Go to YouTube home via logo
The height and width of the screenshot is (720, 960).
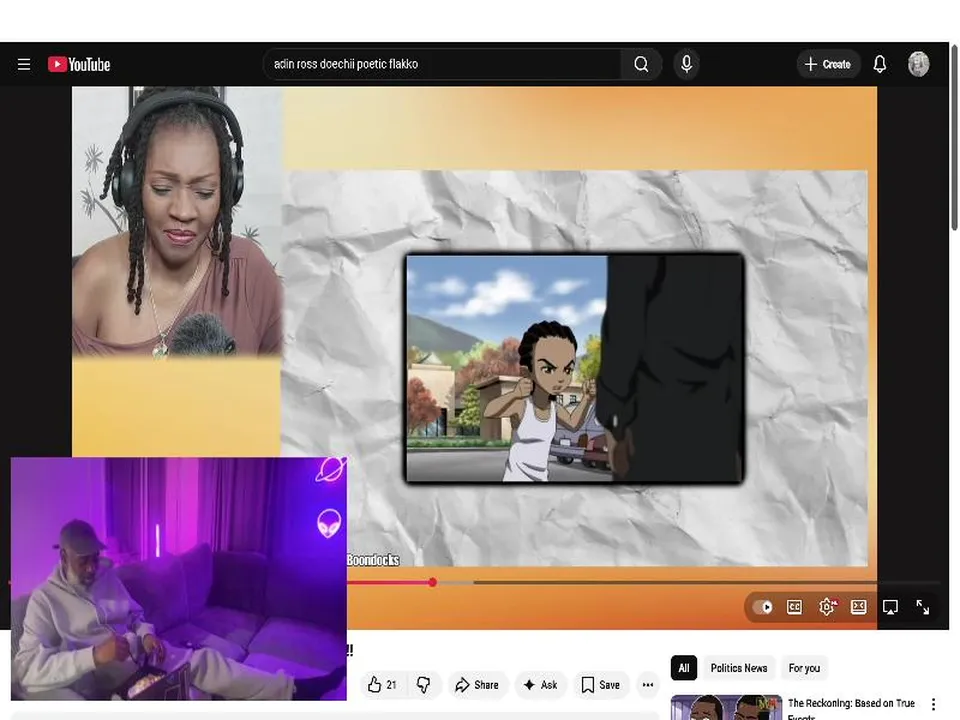point(79,64)
